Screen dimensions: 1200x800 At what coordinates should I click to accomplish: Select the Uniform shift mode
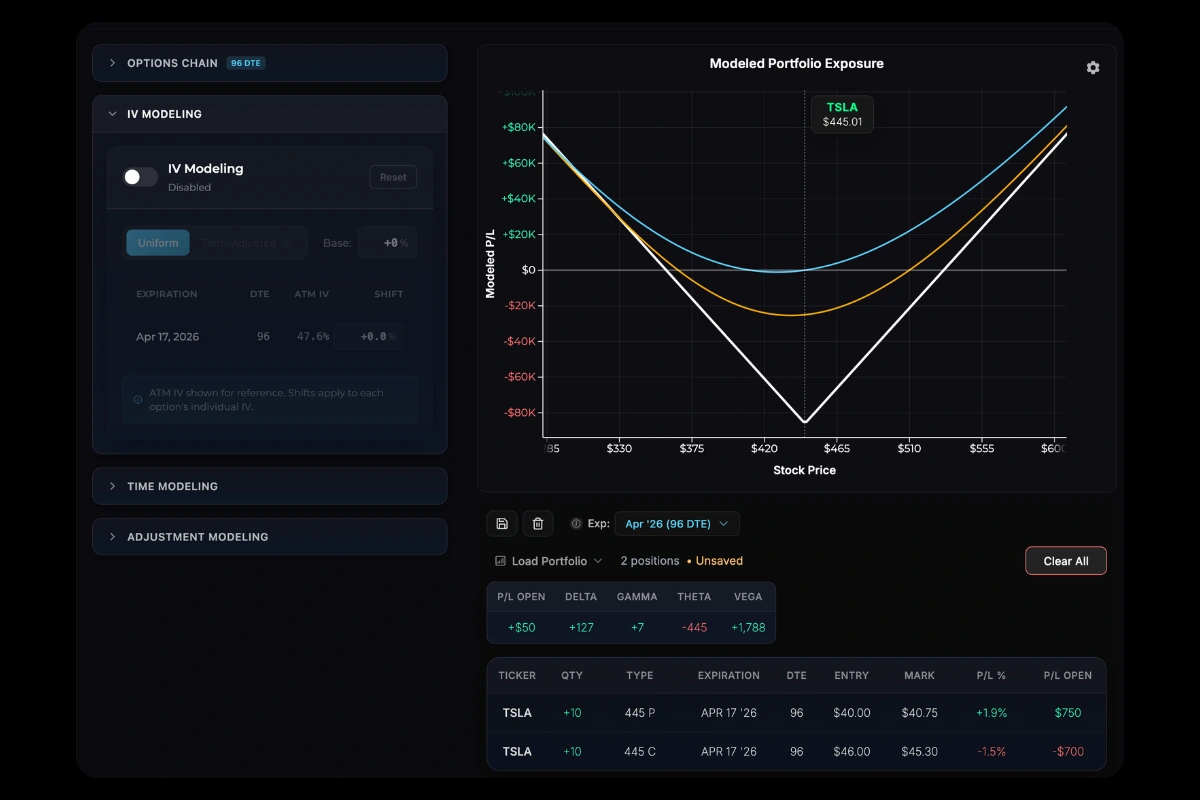coord(157,242)
